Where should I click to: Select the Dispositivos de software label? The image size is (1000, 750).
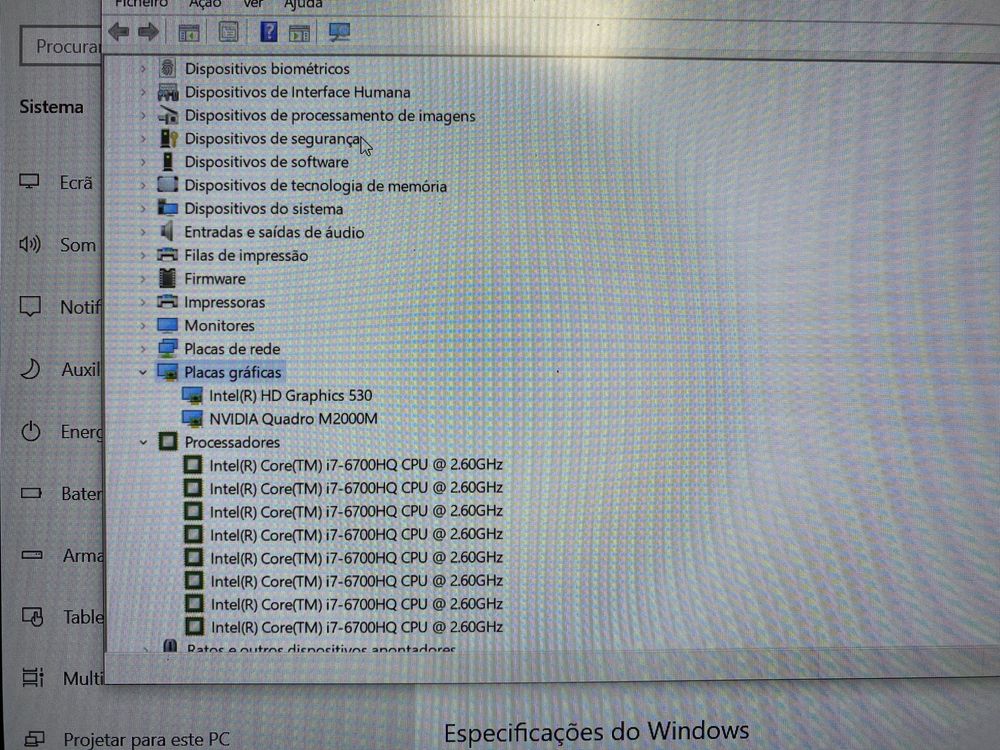[x=267, y=162]
